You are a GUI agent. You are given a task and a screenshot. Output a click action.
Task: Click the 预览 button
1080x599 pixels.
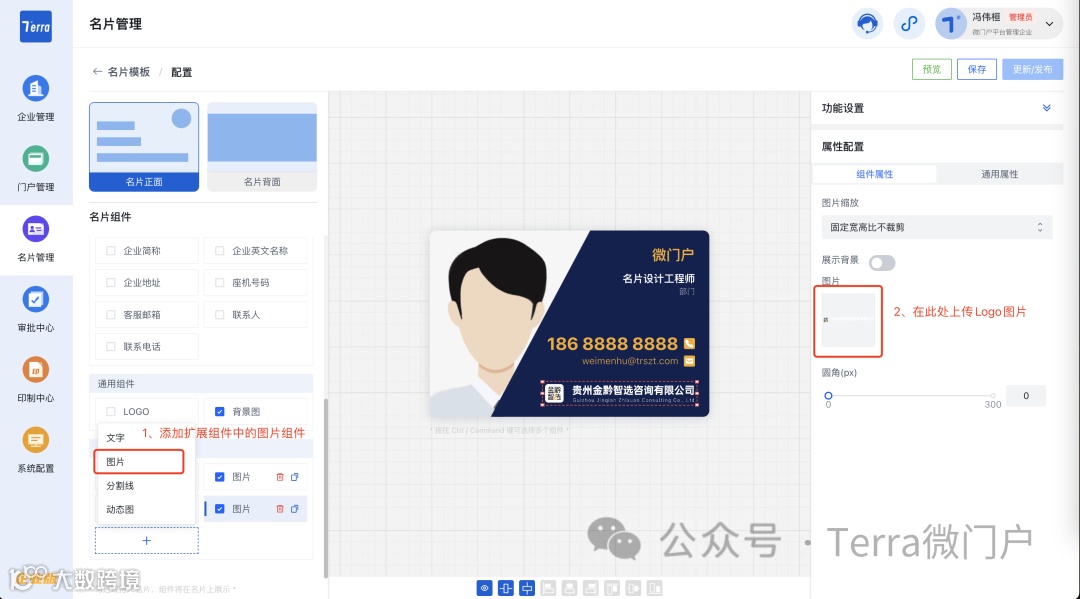[932, 70]
